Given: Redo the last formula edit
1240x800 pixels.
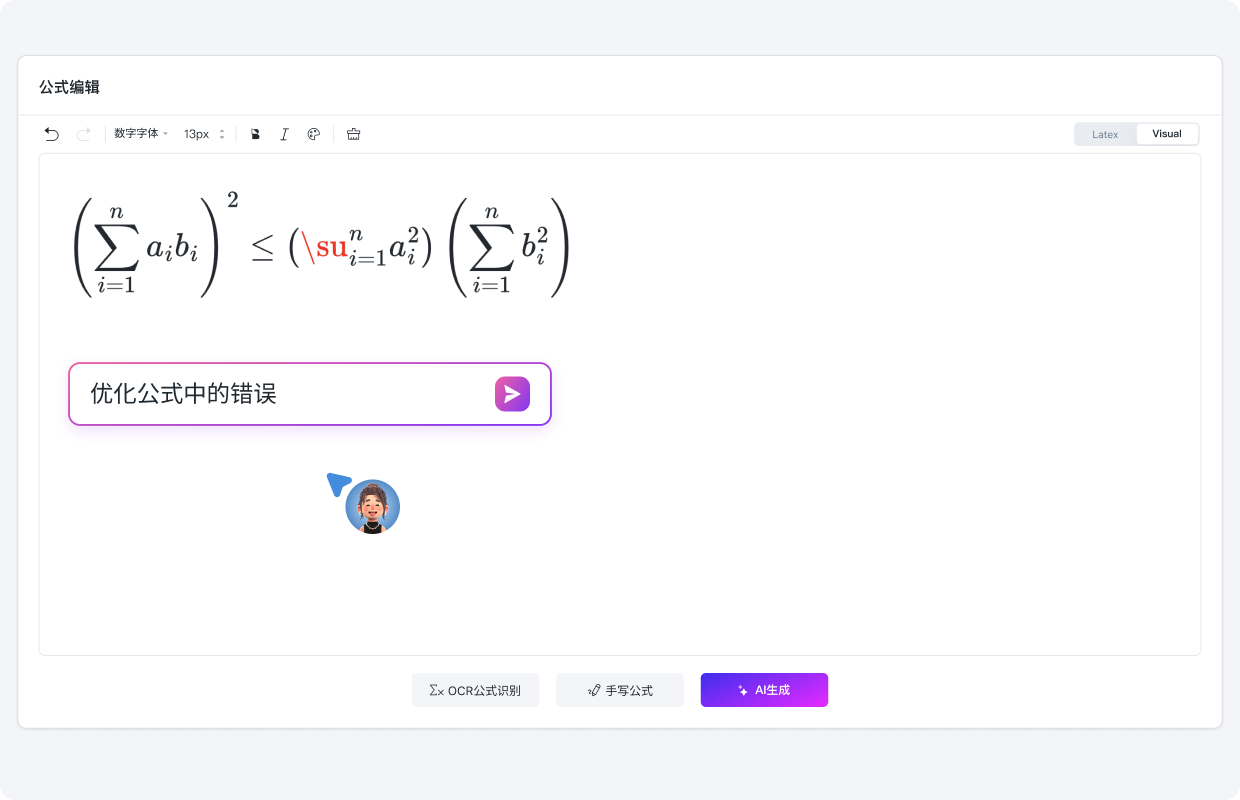Looking at the screenshot, I should [83, 133].
